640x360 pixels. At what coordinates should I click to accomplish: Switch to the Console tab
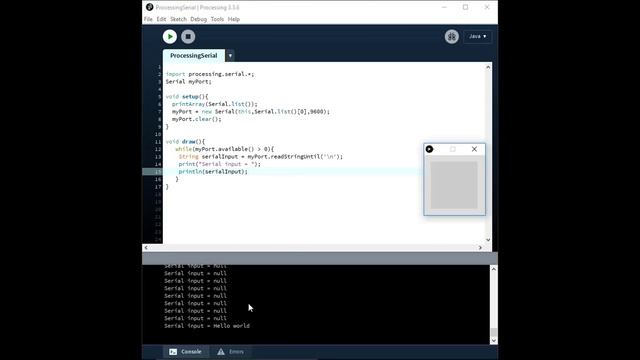[x=186, y=351]
